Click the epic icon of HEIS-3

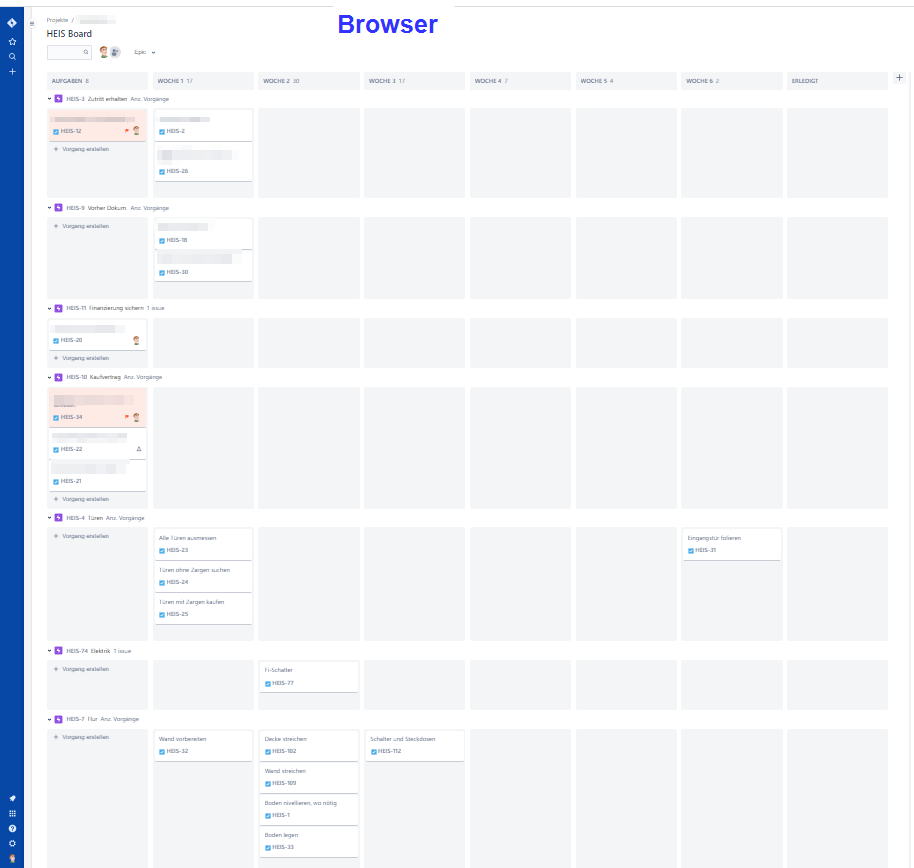tap(58, 99)
